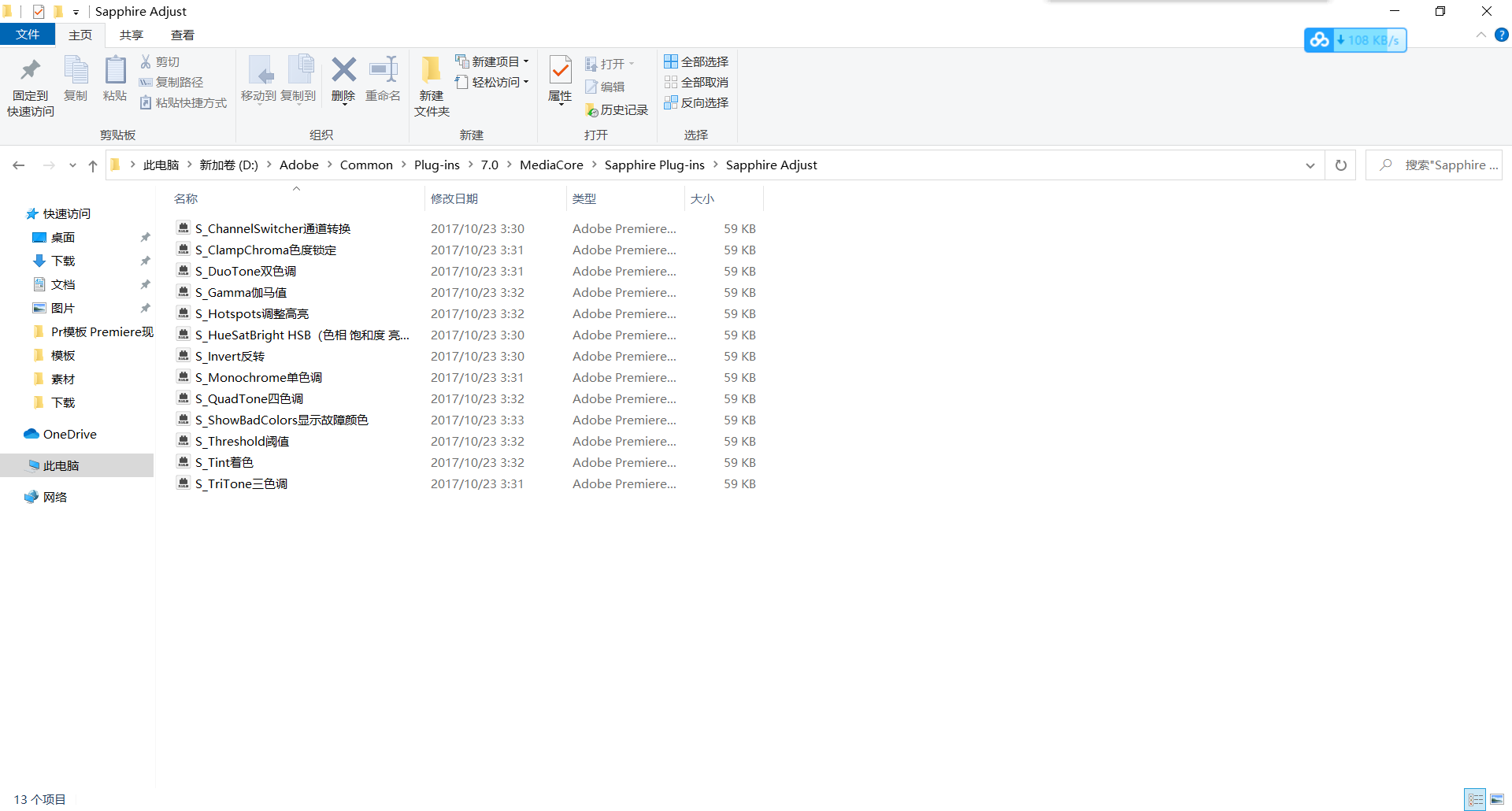
Task: Click Invert Selection (反向选择) button
Action: click(x=696, y=102)
